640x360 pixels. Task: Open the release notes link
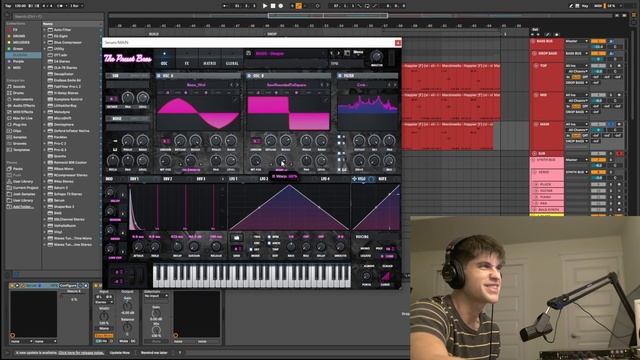tap(81, 353)
